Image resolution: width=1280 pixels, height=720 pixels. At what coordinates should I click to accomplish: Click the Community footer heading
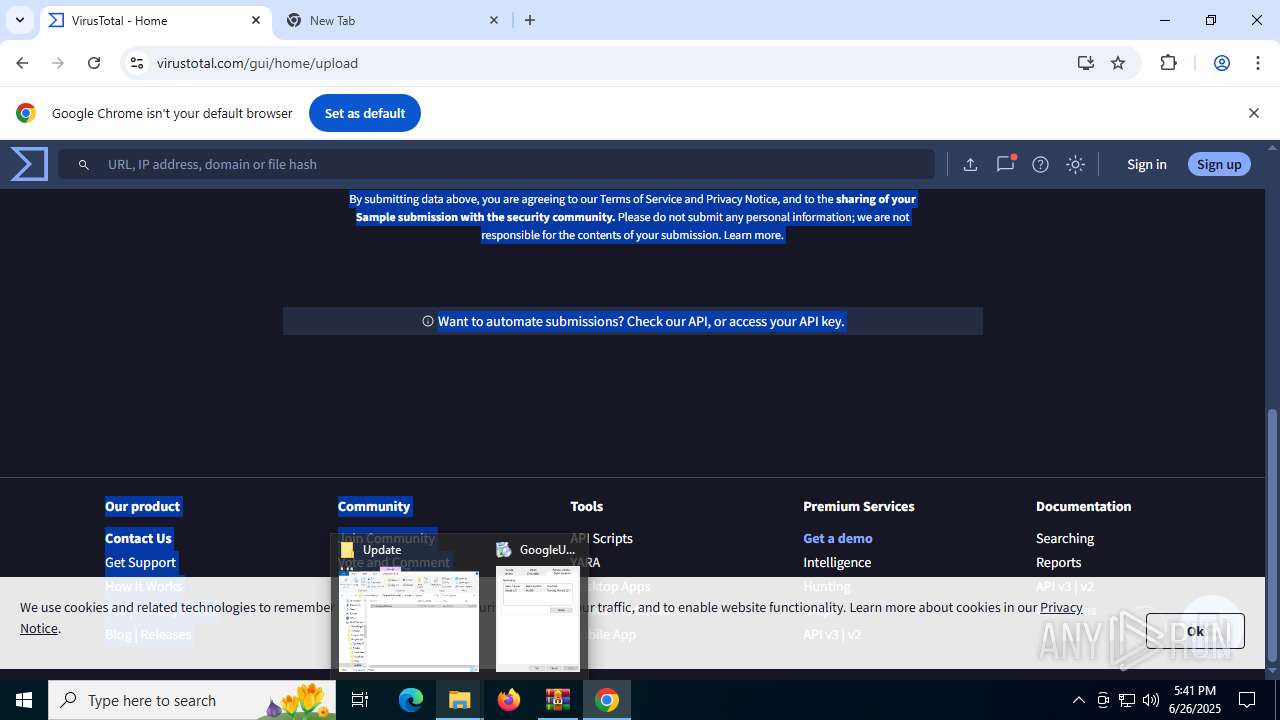374,506
